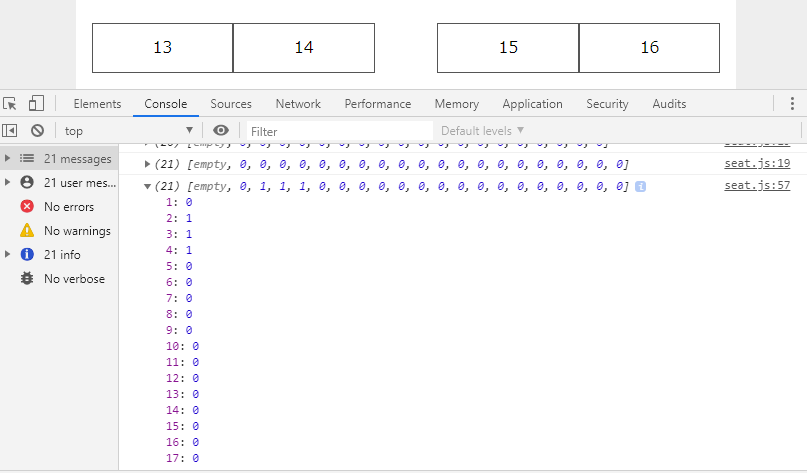The width and height of the screenshot is (807, 473).
Task: Expand the 21 info group
Action: click(x=7, y=254)
